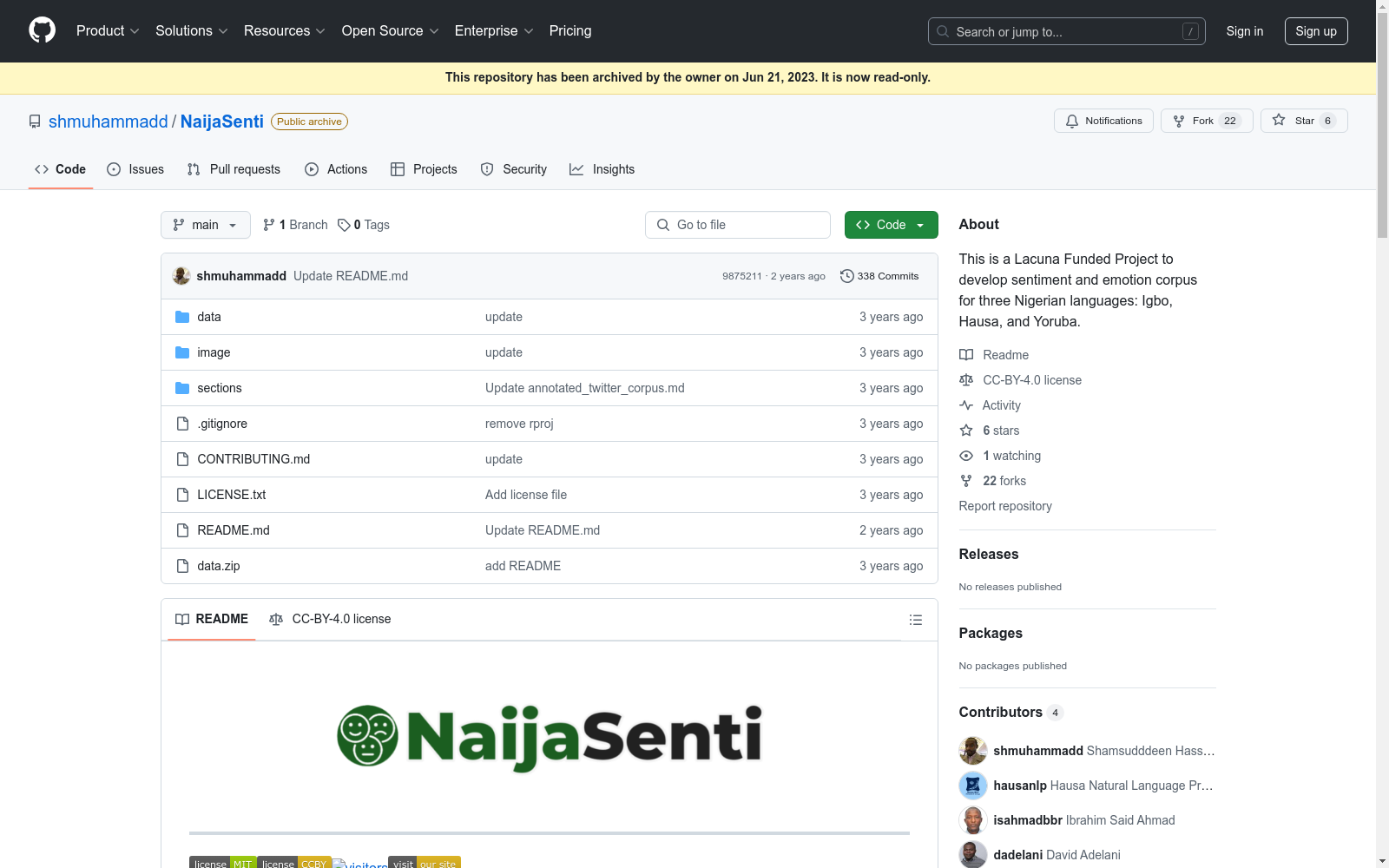Viewport: 1389px width, 868px height.
Task: Expand the Resources menu
Action: [x=285, y=31]
